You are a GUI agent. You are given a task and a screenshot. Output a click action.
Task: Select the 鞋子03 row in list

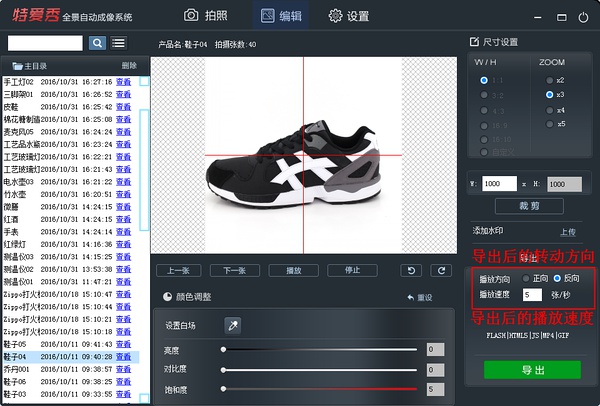pos(70,394)
